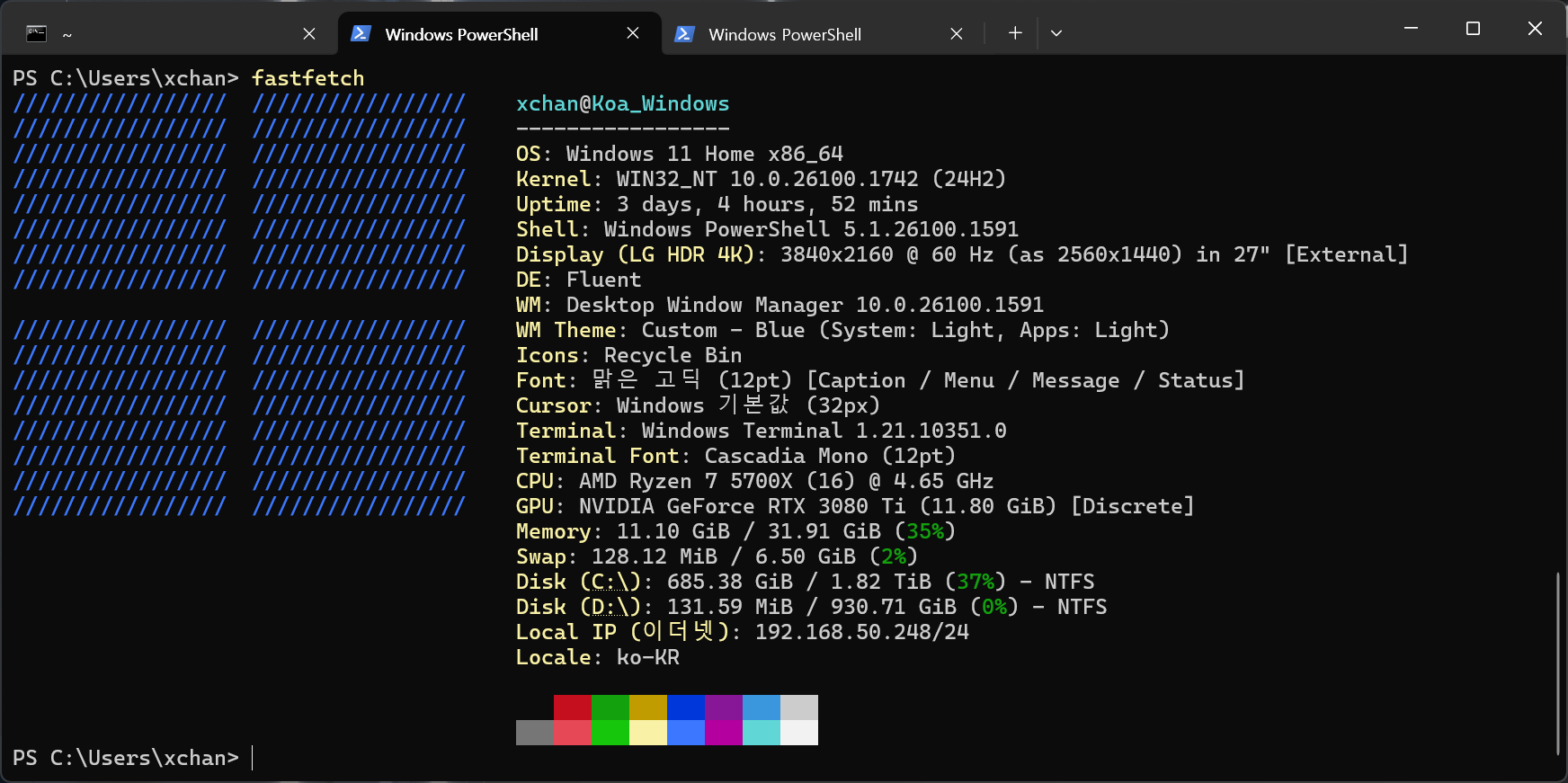Click the 'CPU: AMD Ryzen 7 5700X' line
This screenshot has height=783, width=1568.
755,481
